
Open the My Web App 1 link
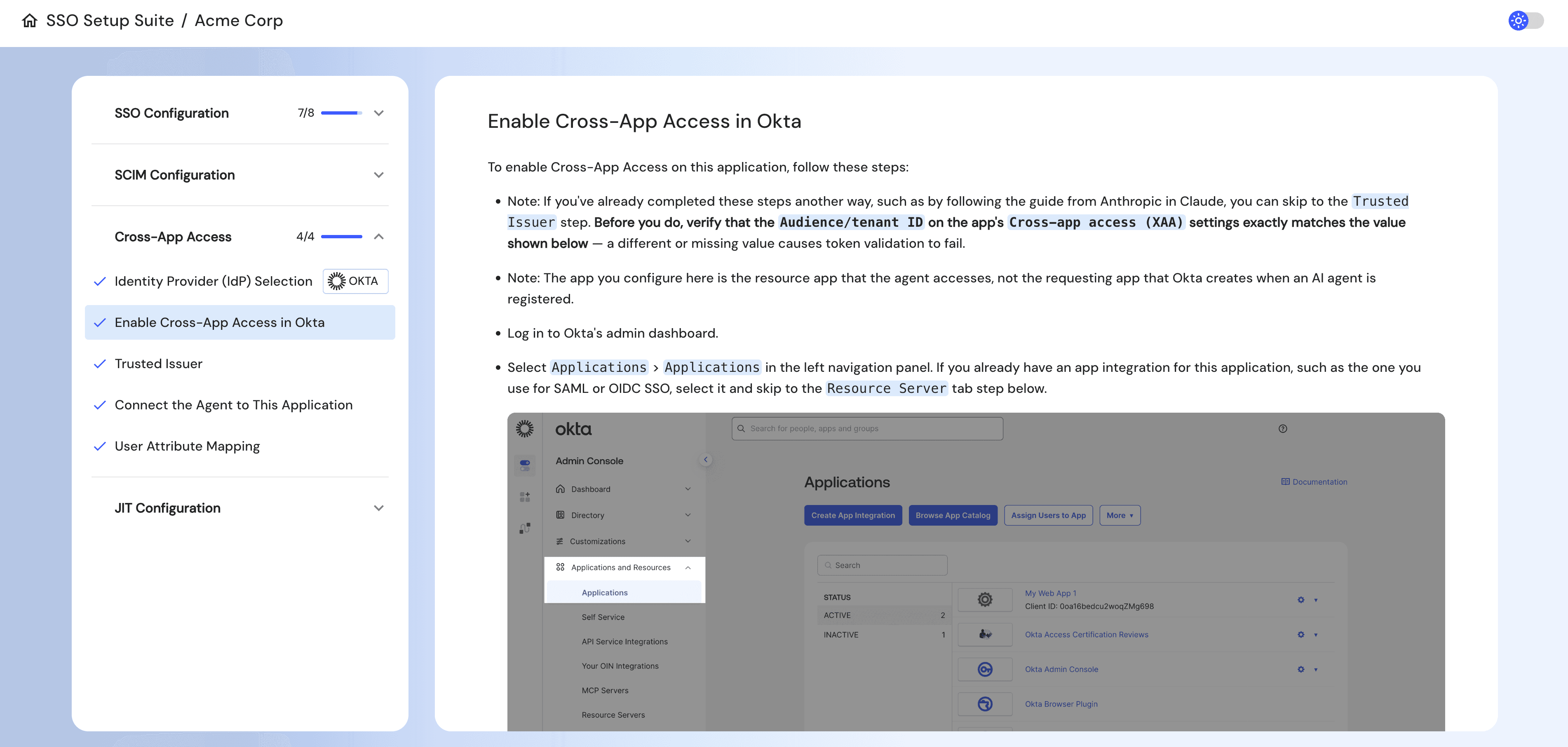pyautogui.click(x=1051, y=593)
